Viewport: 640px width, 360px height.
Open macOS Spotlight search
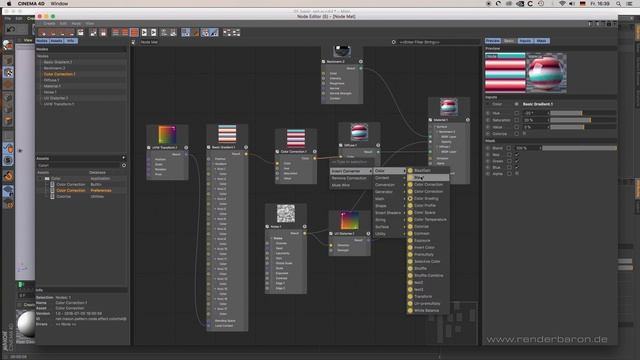[619, 4]
